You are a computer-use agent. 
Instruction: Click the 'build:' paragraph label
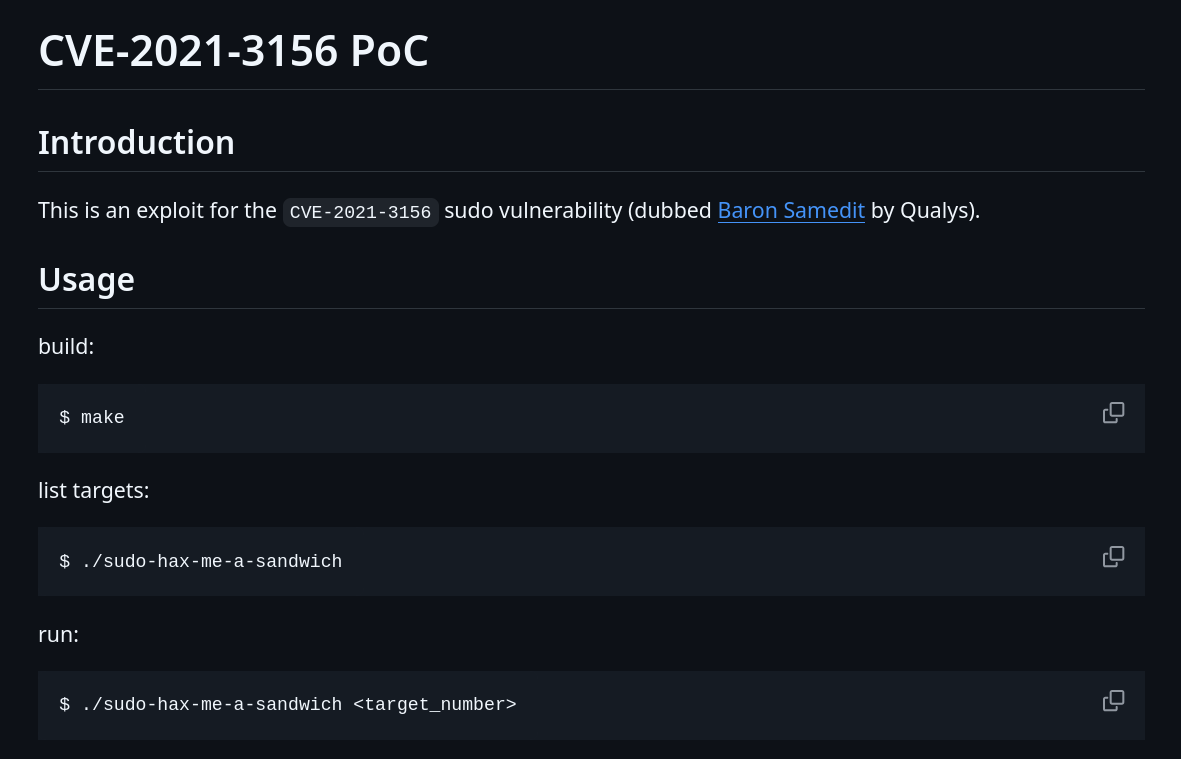(x=66, y=346)
